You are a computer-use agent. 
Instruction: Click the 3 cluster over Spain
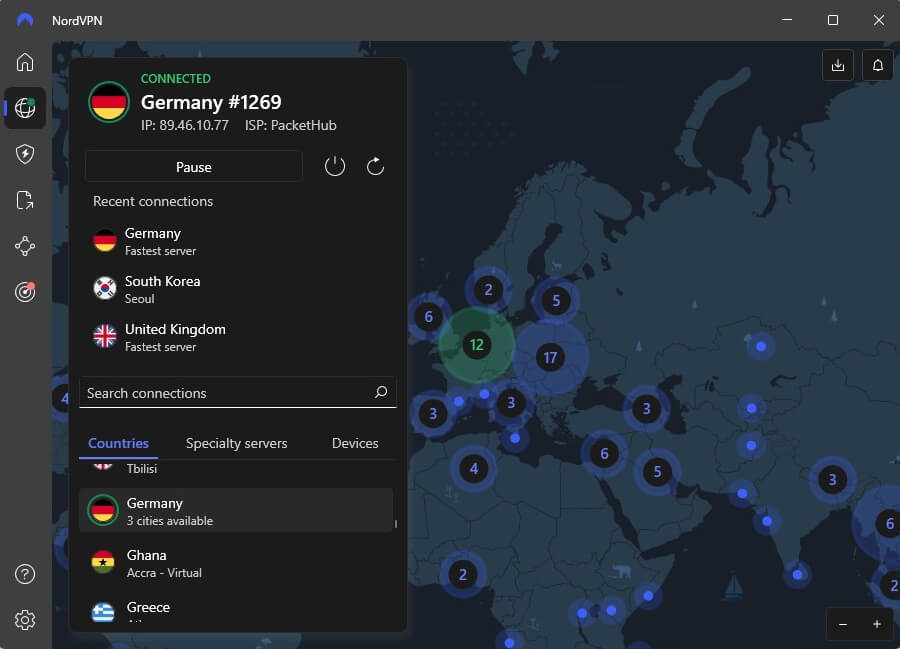pos(433,414)
